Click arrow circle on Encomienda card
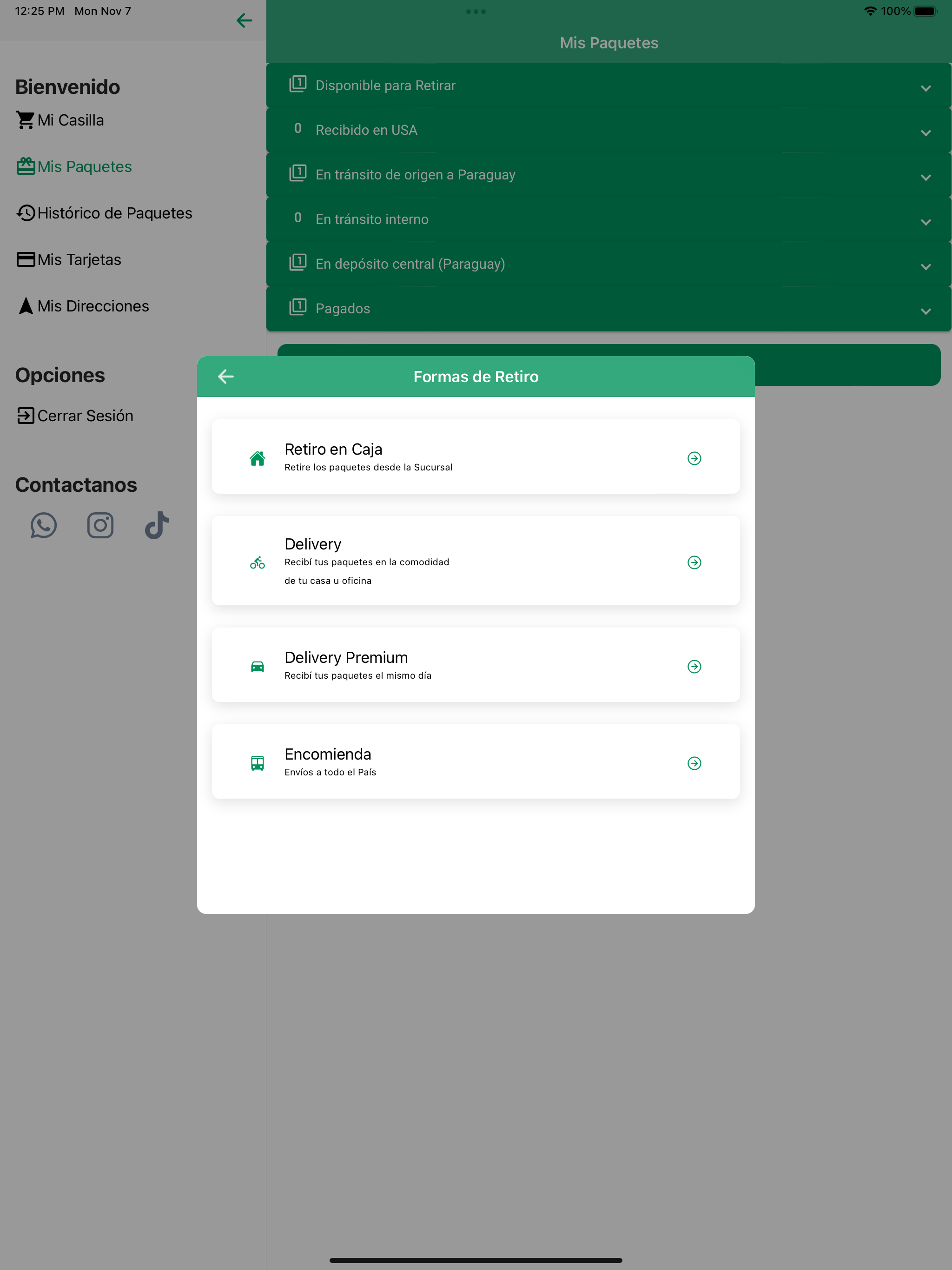 [x=694, y=763]
